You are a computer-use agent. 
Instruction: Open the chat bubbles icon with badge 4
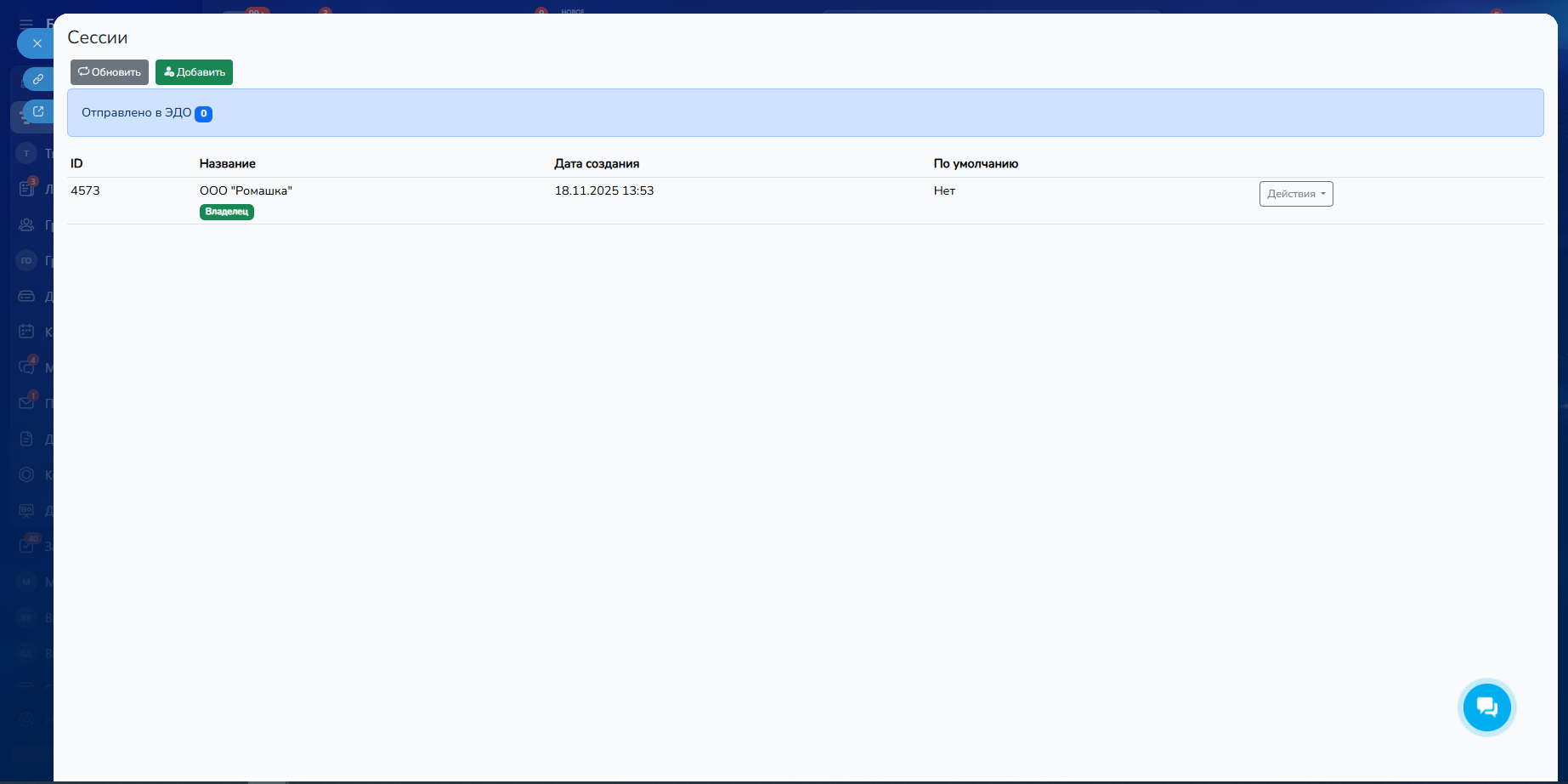[x=27, y=367]
